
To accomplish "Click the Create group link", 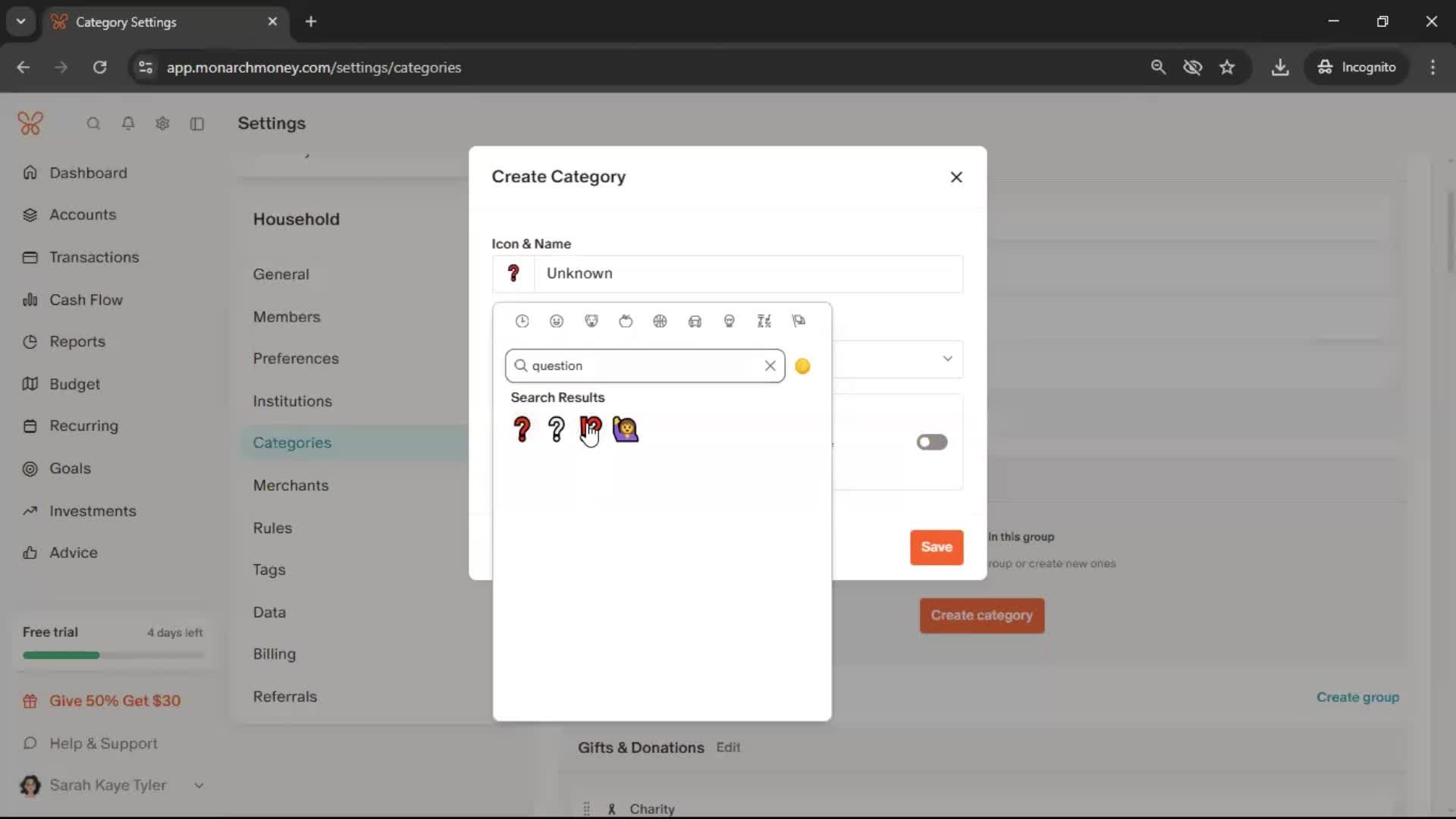I will point(1357,697).
